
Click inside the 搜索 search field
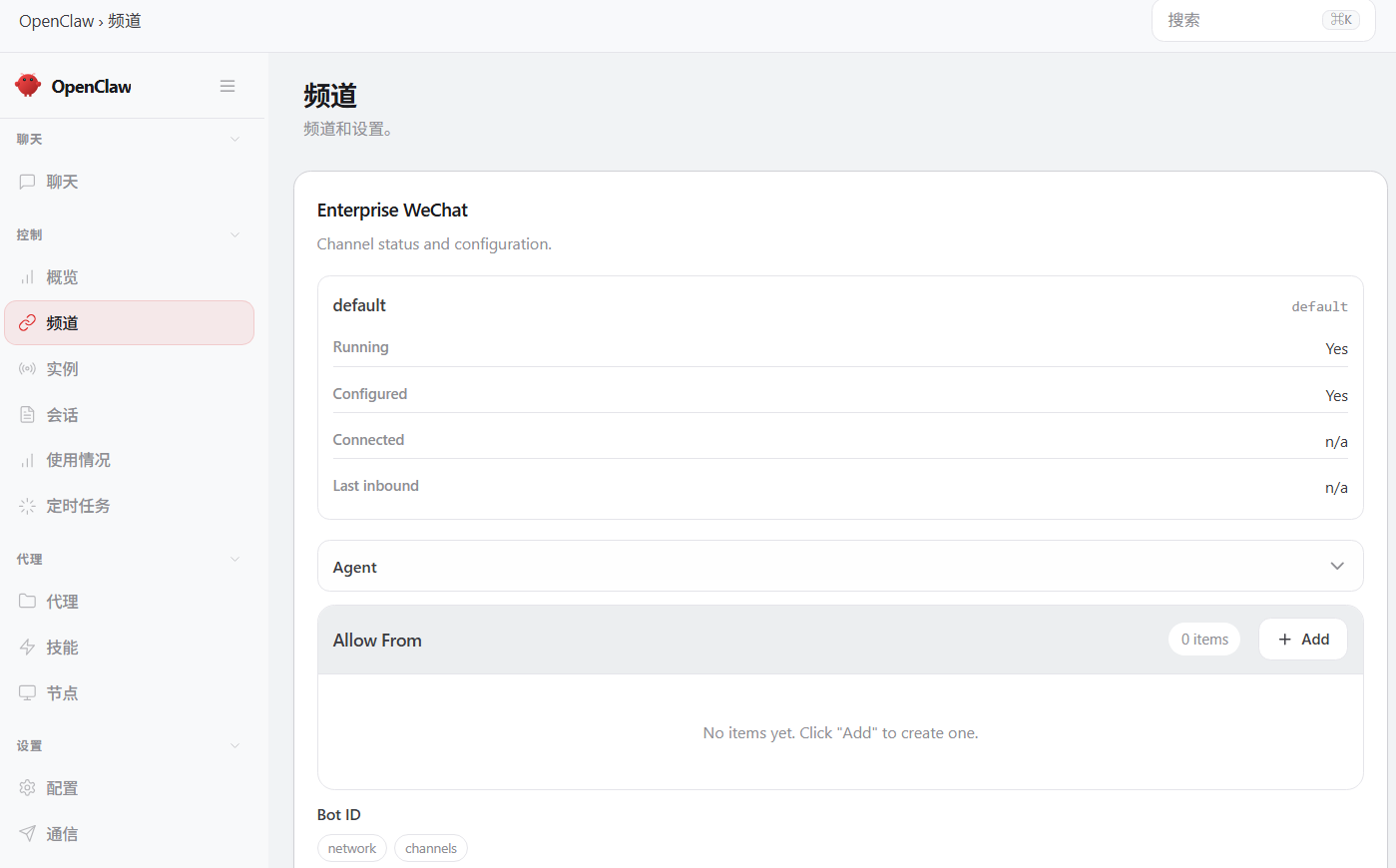pos(1247,20)
